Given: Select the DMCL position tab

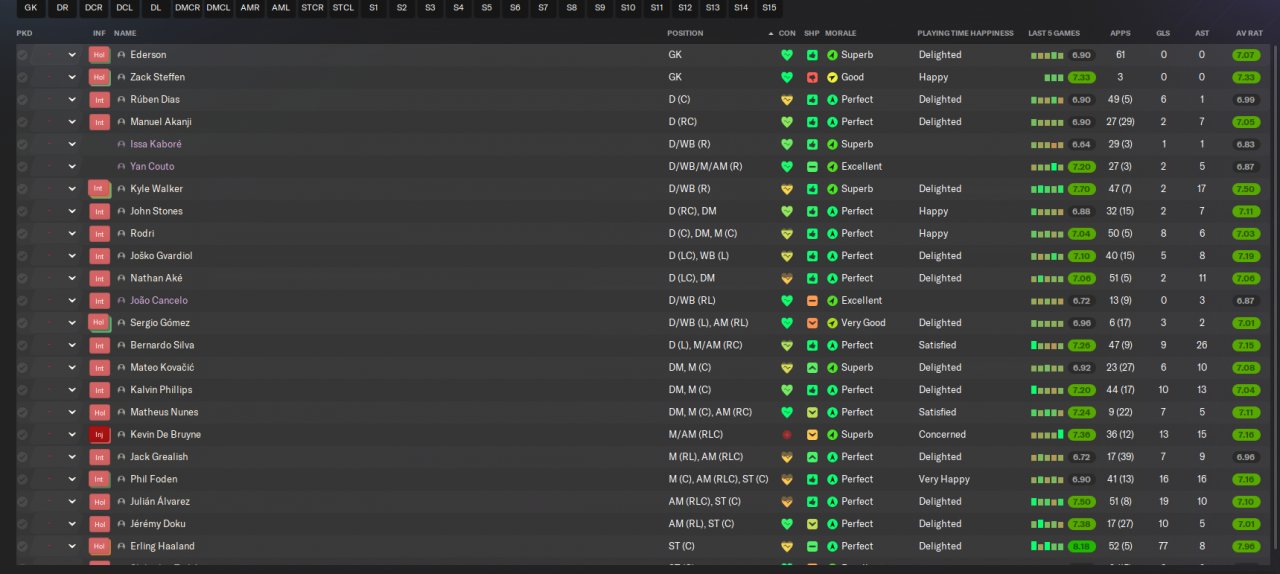Looking at the screenshot, I should tap(217, 8).
